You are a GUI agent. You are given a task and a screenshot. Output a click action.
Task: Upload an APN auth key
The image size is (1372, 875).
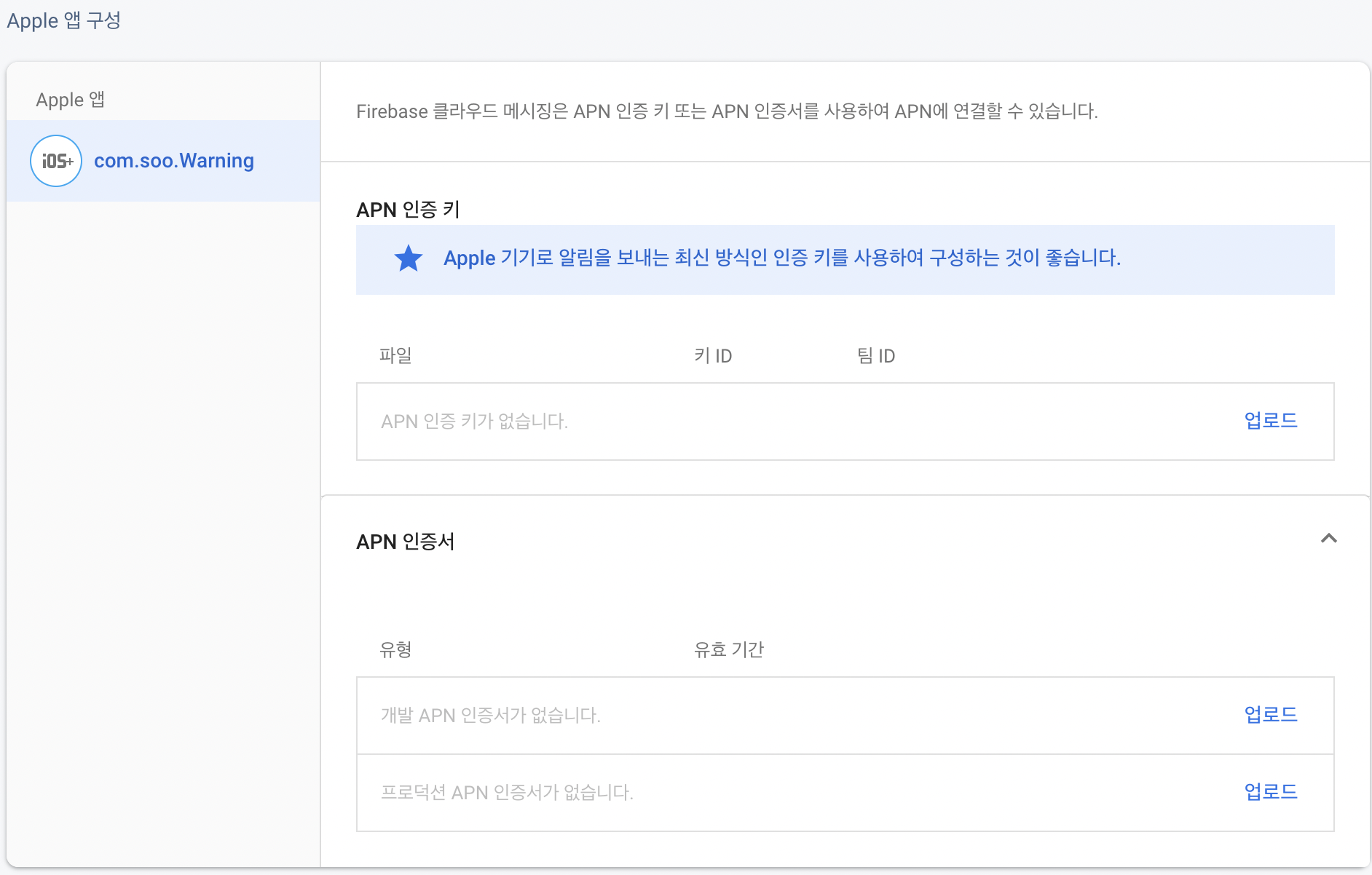pos(1271,421)
